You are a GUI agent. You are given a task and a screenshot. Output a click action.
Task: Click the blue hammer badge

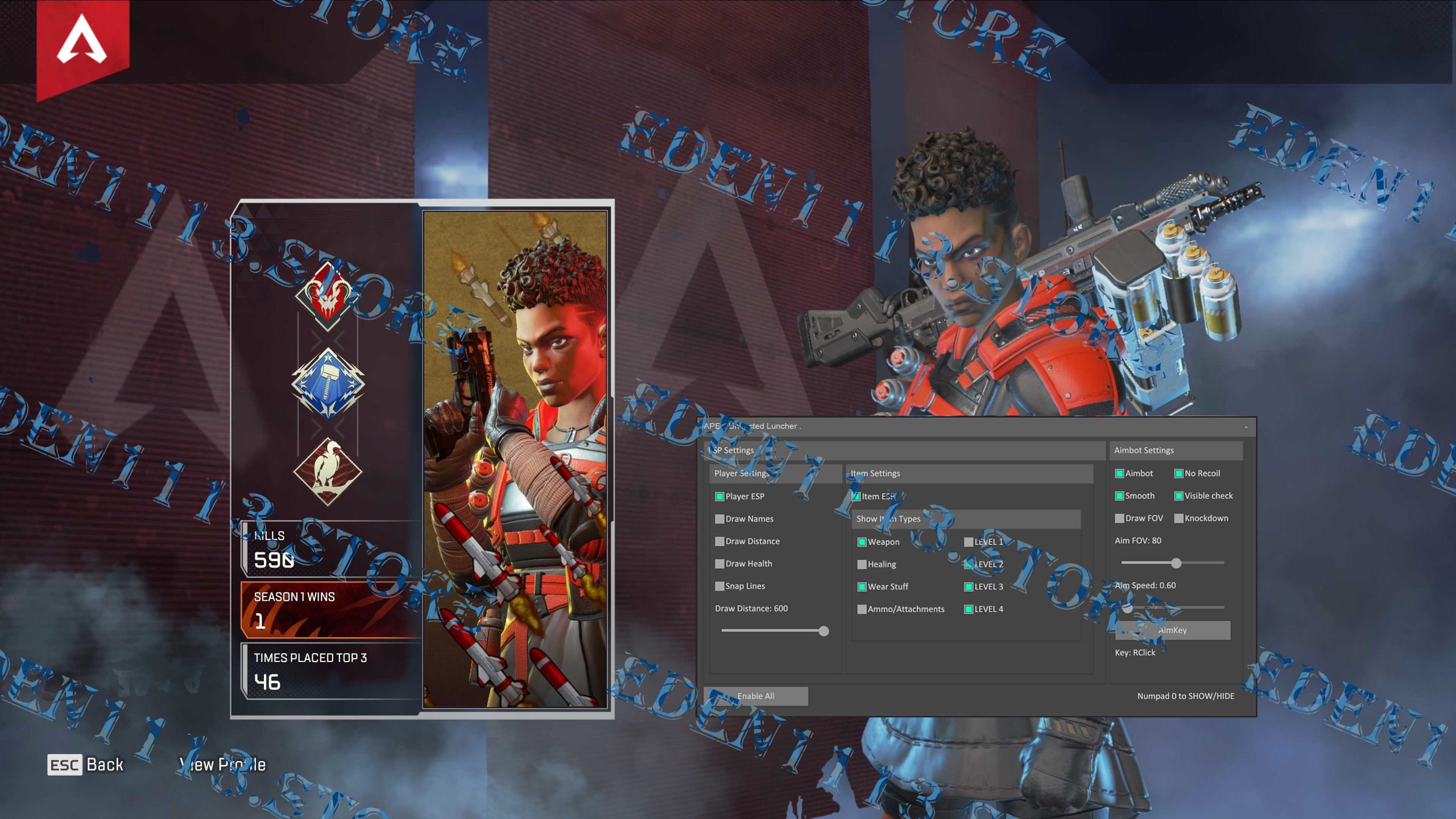(328, 383)
